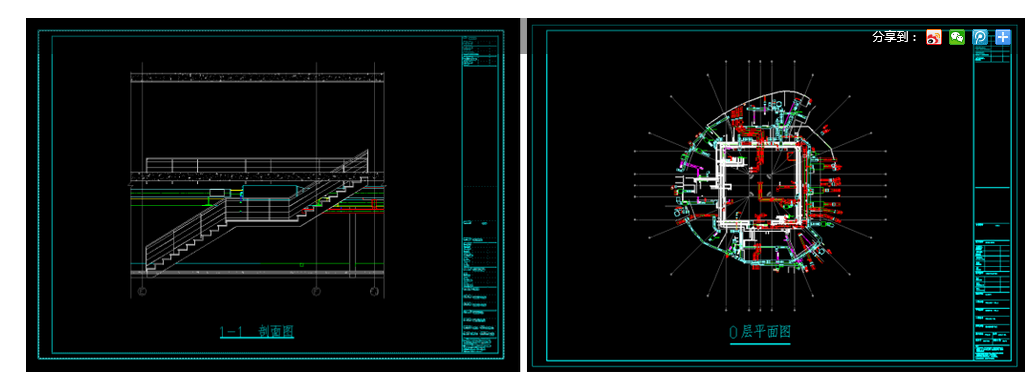Click the '1-1 剖面图' title text
This screenshot has width=1025, height=391.
coord(257,332)
